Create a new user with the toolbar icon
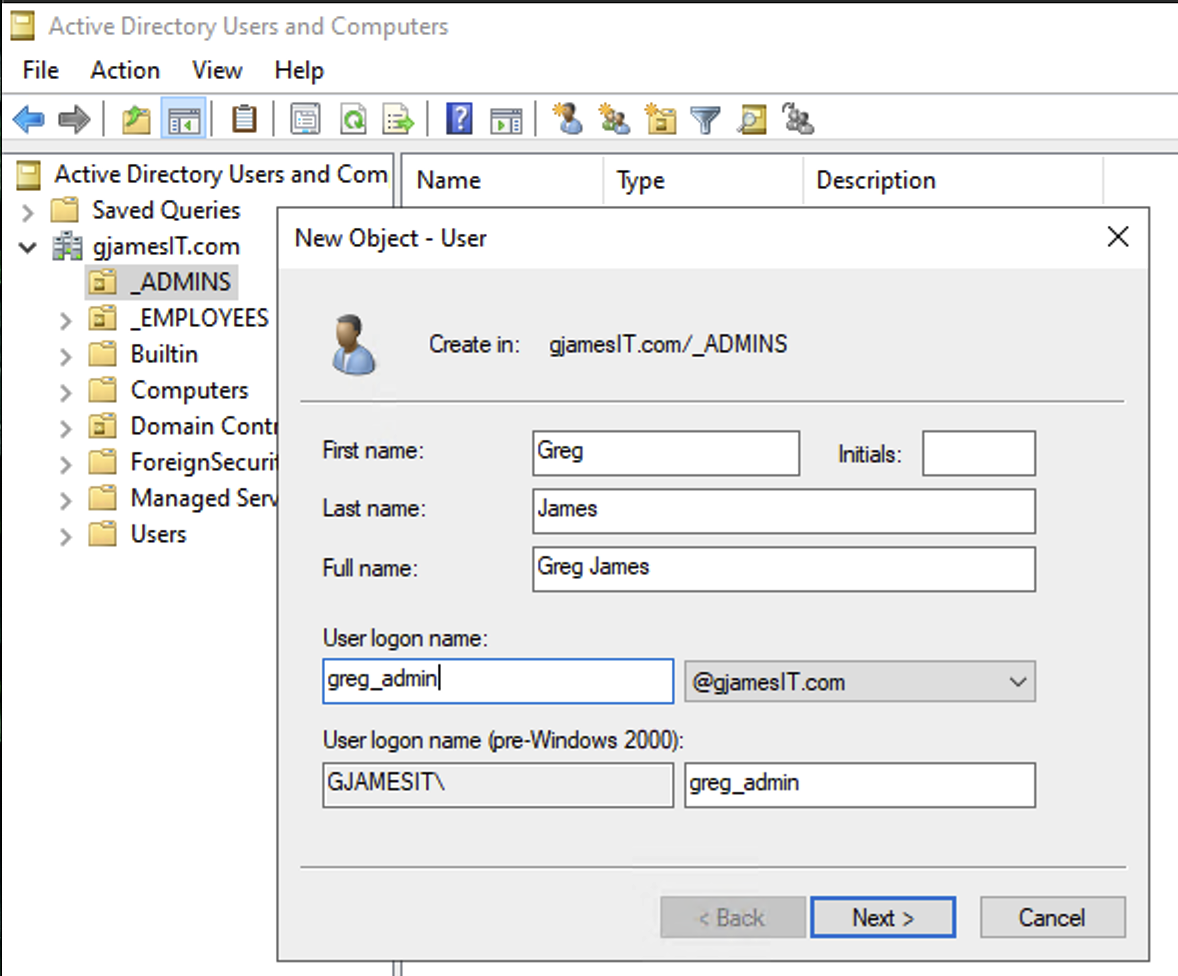This screenshot has height=976, width=1178. pyautogui.click(x=568, y=118)
